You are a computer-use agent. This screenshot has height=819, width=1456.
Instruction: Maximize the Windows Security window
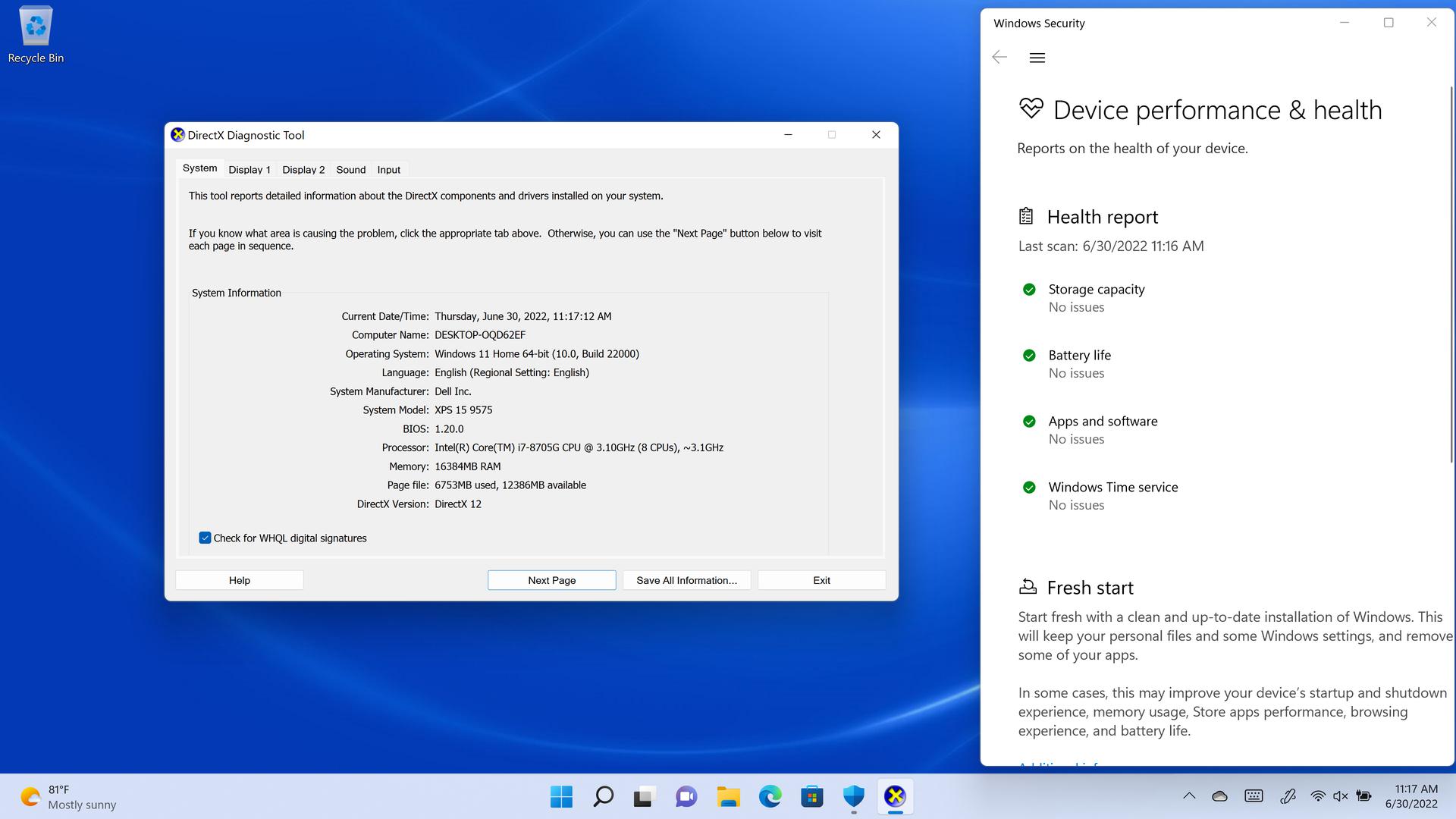(1389, 23)
